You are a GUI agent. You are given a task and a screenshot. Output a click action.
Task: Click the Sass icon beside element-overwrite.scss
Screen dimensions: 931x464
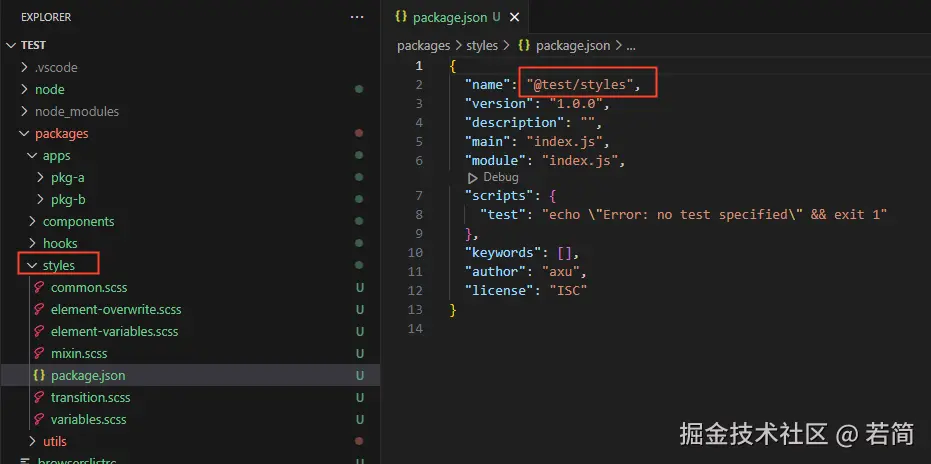coord(39,310)
